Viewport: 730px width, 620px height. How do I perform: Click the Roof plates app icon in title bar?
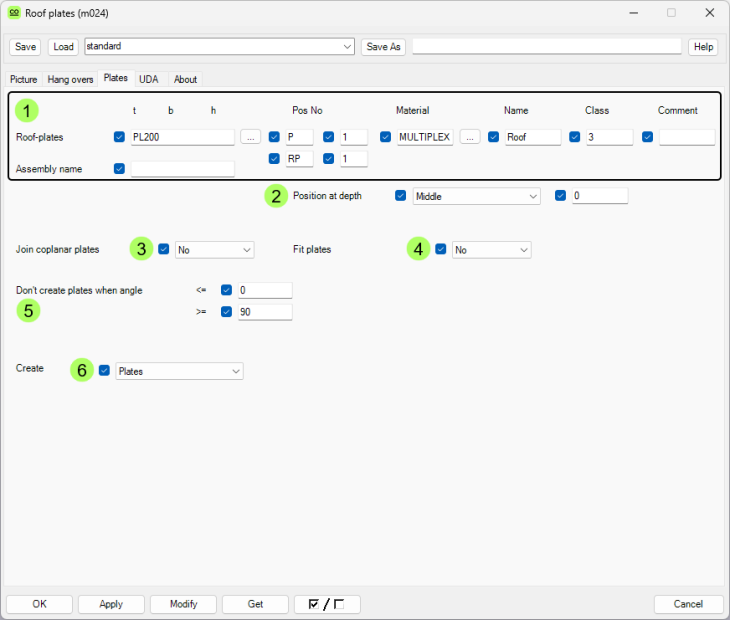pyautogui.click(x=14, y=13)
